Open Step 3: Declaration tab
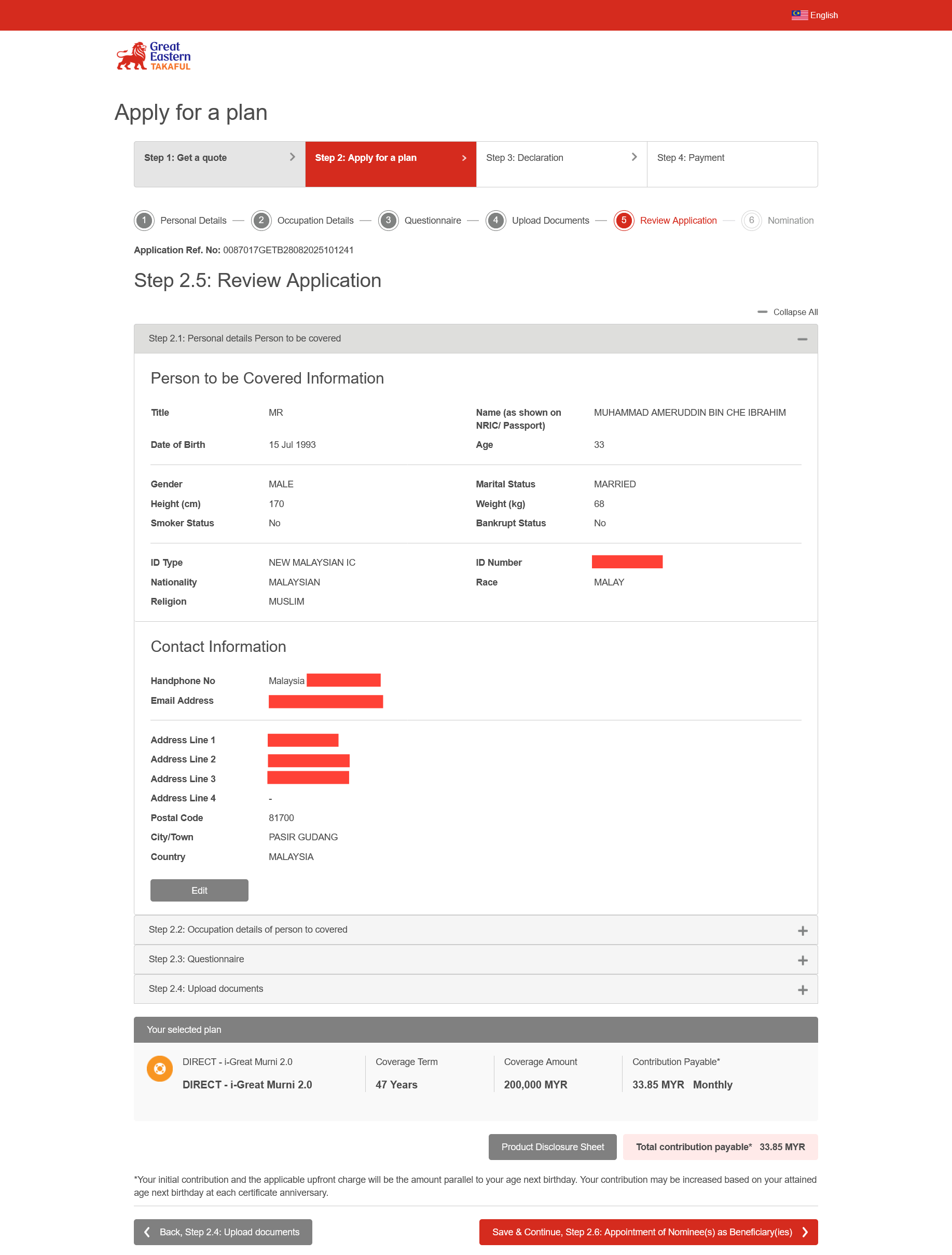 click(x=561, y=164)
